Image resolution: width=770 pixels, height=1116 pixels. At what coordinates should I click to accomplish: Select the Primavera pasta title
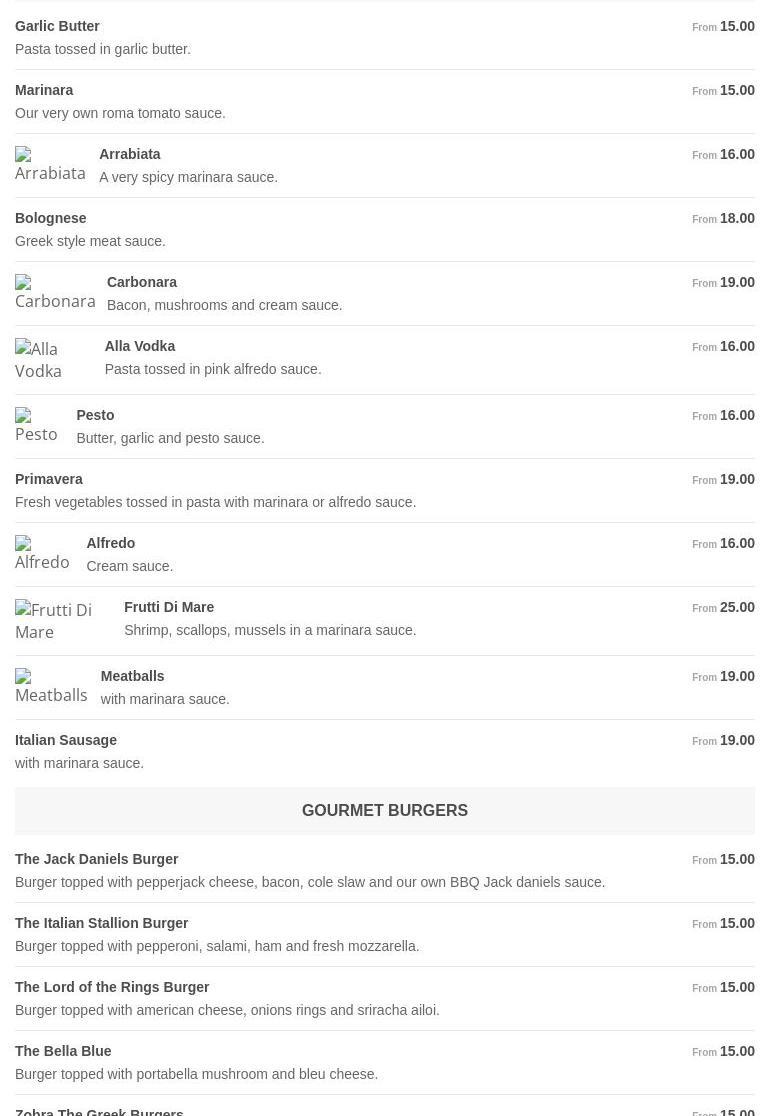coord(49,479)
